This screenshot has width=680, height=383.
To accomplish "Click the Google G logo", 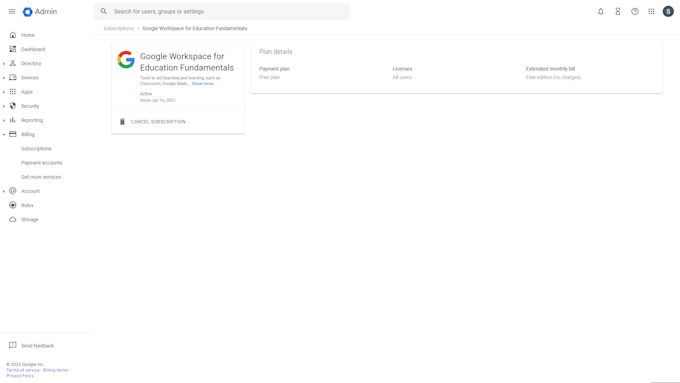I will 126,60.
